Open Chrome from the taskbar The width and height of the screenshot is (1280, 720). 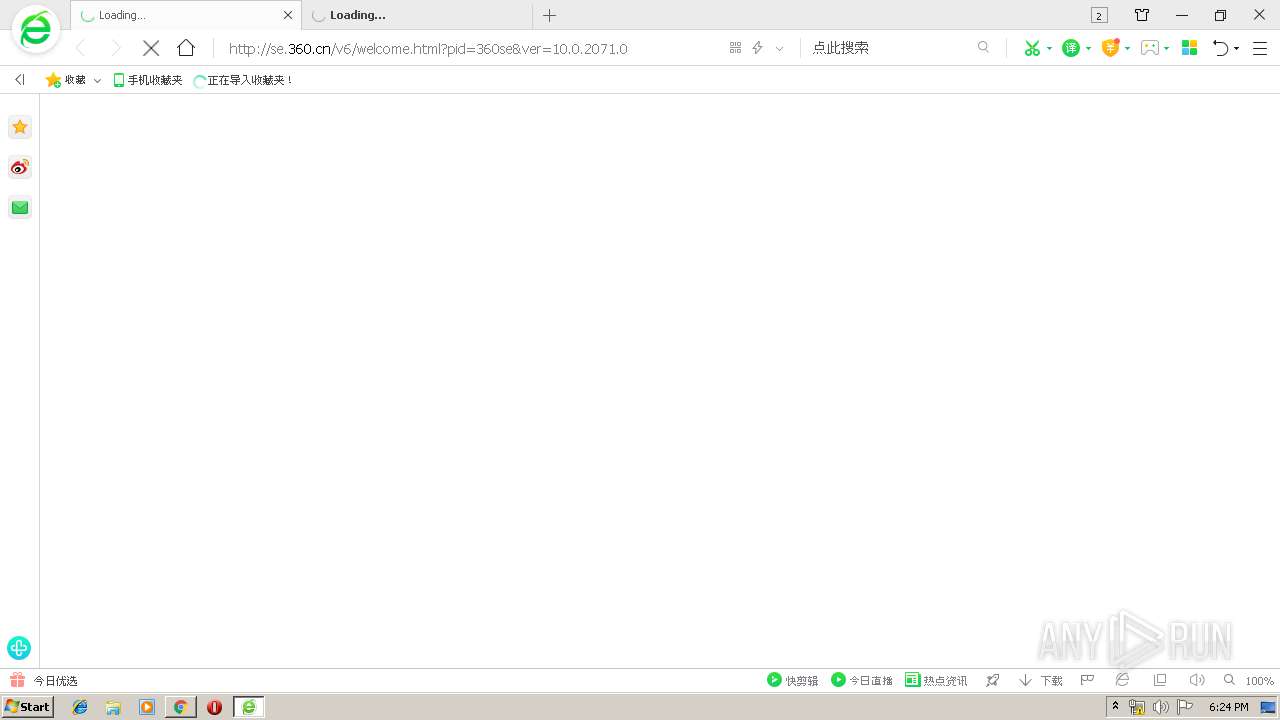(180, 707)
